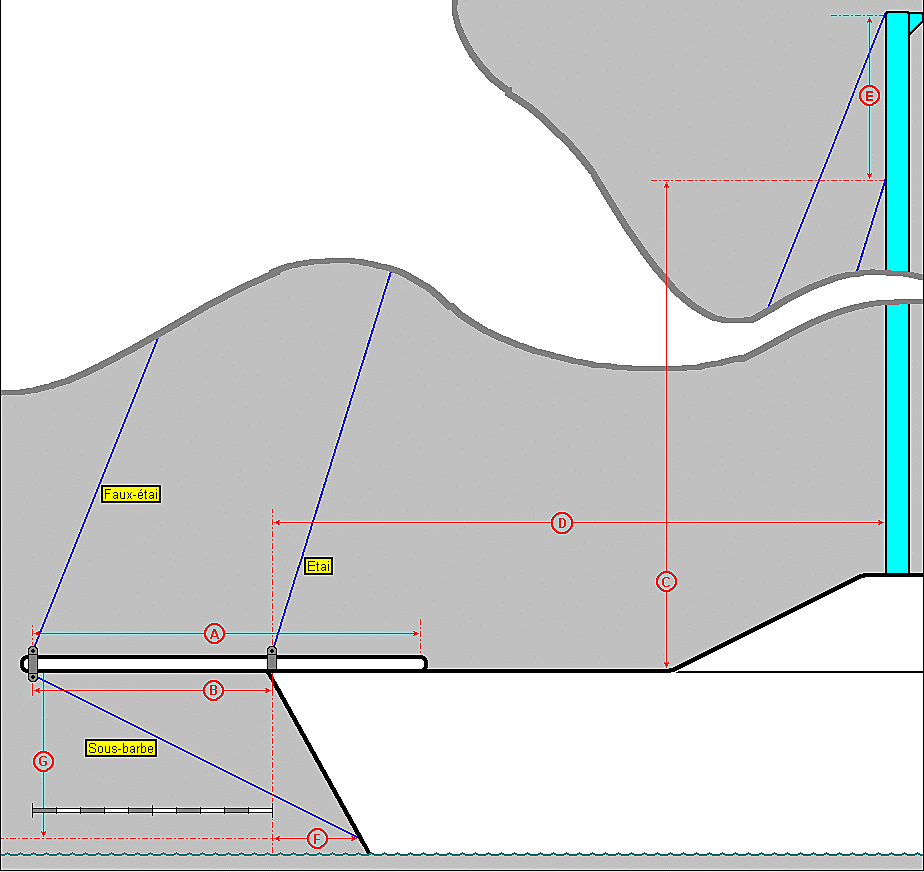Image resolution: width=924 pixels, height=872 pixels.
Task: Select the yellow Faux-étai label
Action: (131, 494)
